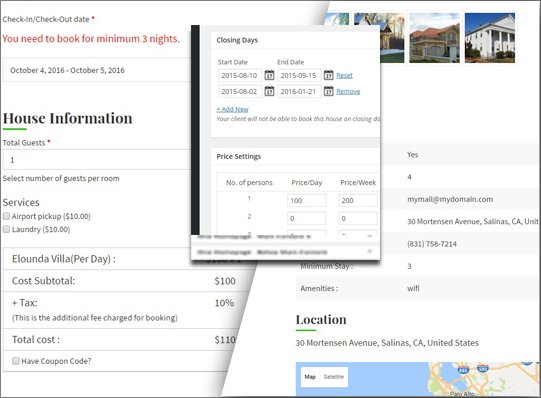Click the + Add New closing days link
541x398 pixels.
click(x=233, y=109)
